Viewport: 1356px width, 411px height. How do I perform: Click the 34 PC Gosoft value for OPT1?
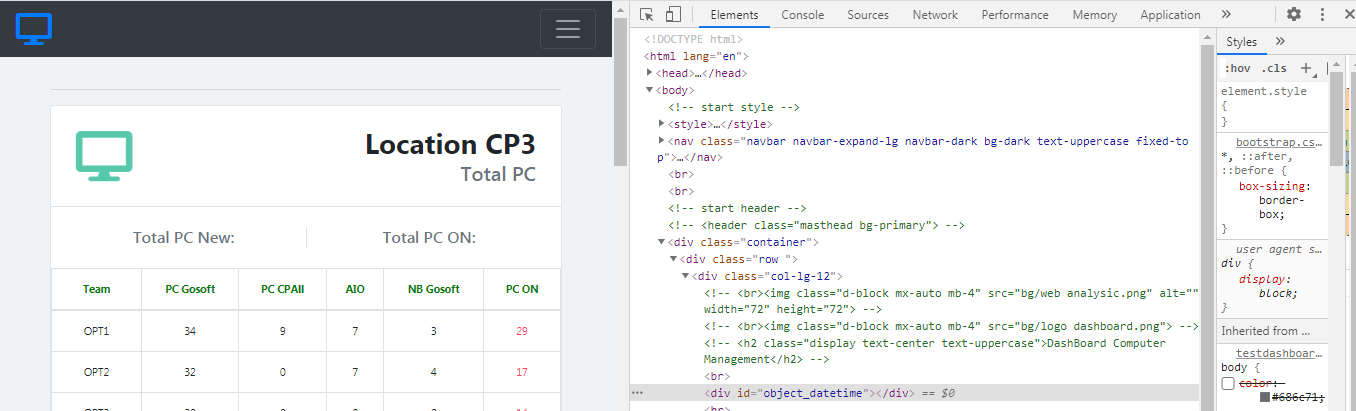point(190,331)
